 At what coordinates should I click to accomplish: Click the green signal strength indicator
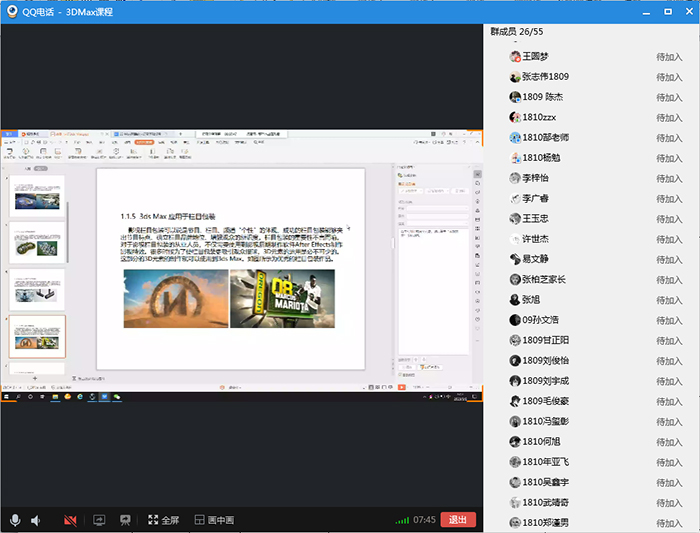point(402,521)
